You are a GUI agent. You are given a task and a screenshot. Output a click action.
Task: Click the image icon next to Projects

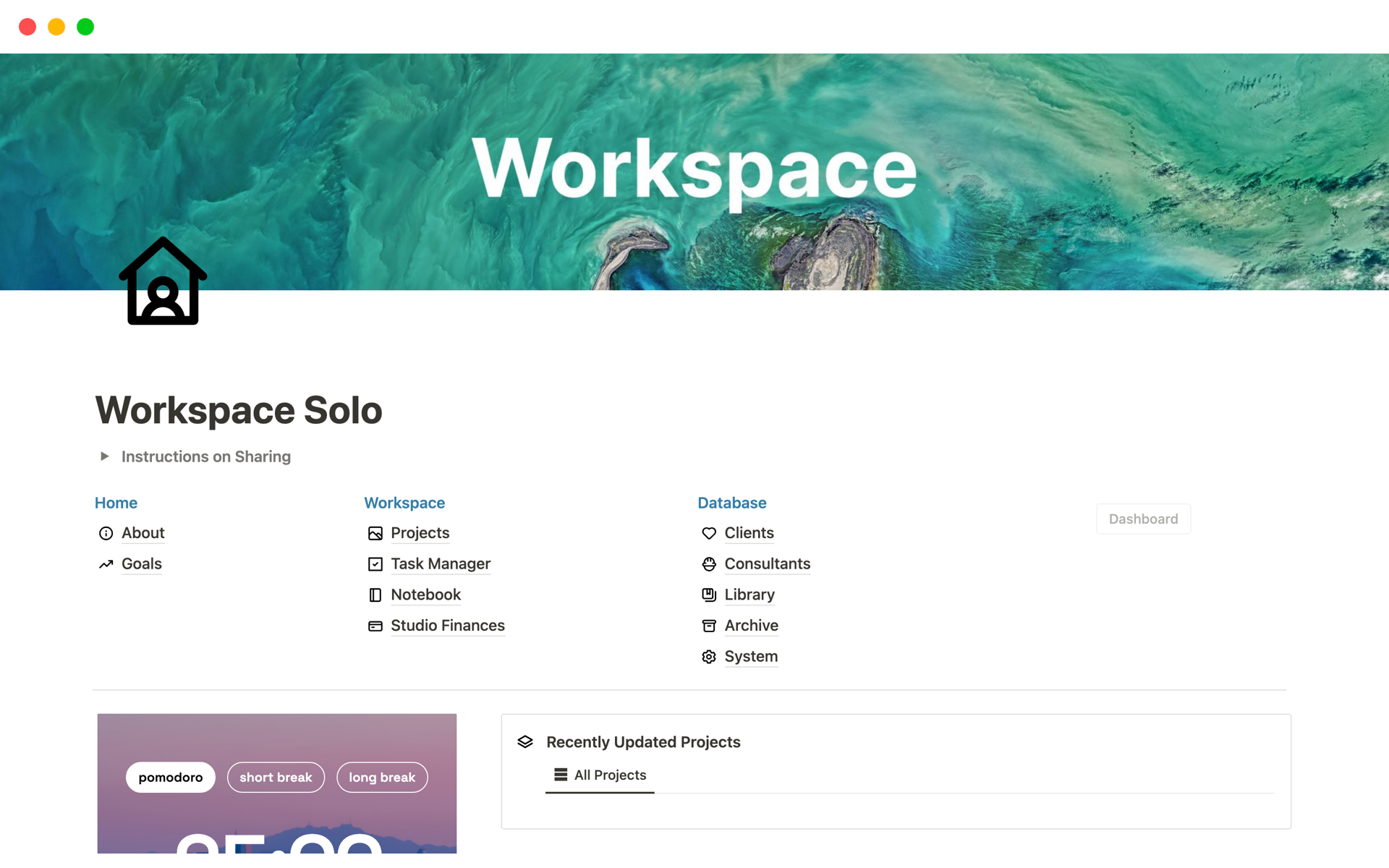point(375,534)
